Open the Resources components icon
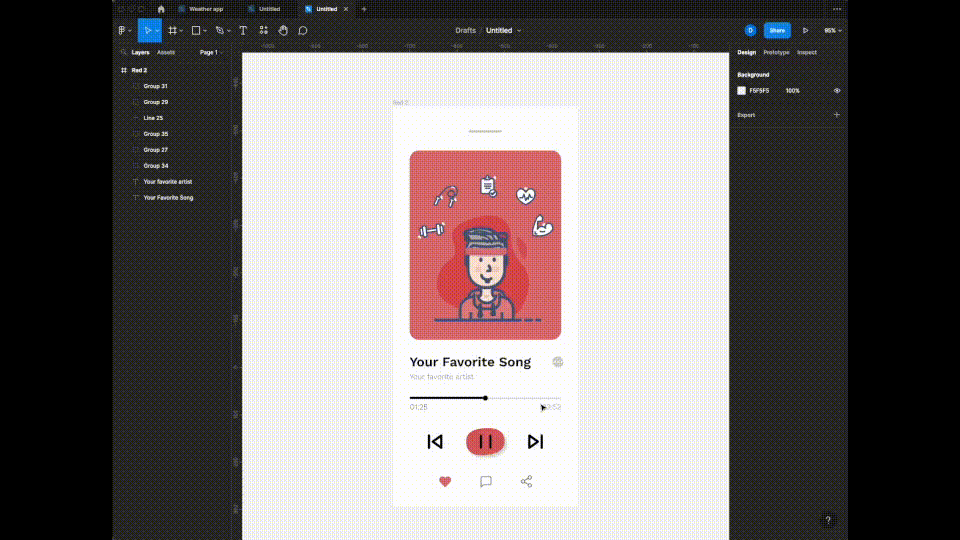The image size is (960, 540). (x=264, y=30)
